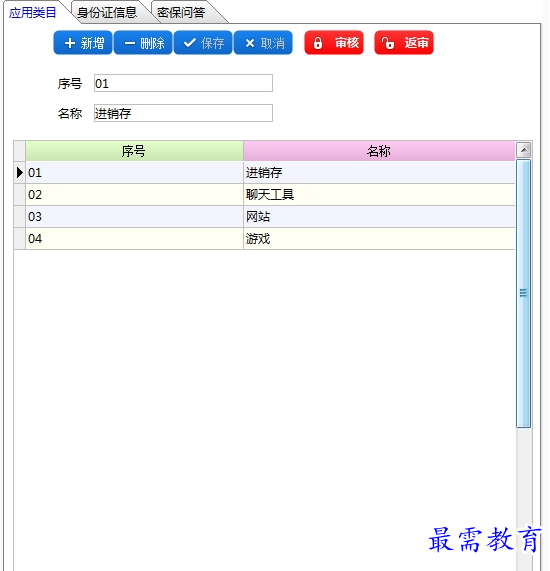Click the vertical scrollbar thumb
550x571 pixels.
(x=523, y=293)
